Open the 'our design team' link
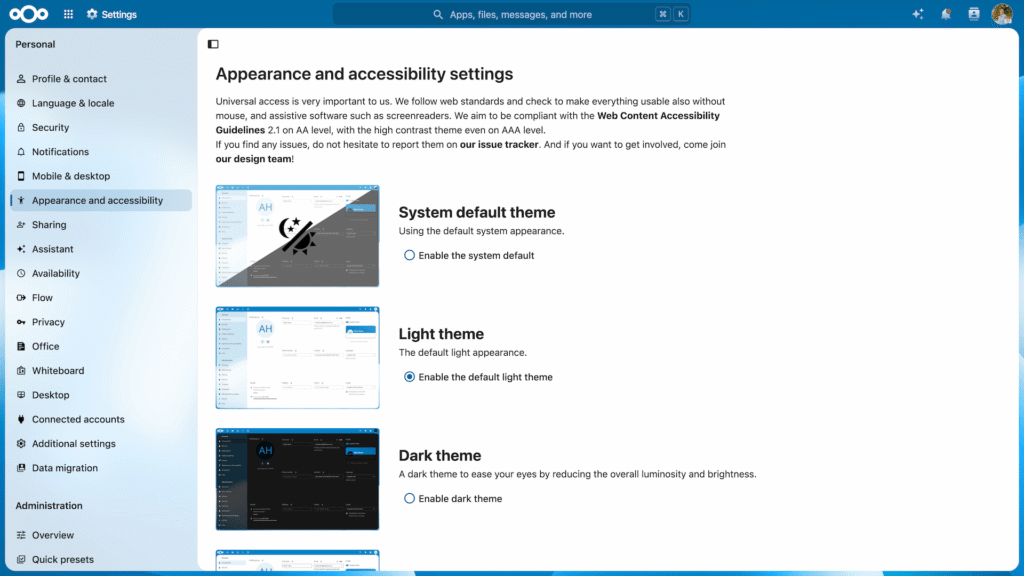Image resolution: width=1024 pixels, height=576 pixels. [x=253, y=159]
